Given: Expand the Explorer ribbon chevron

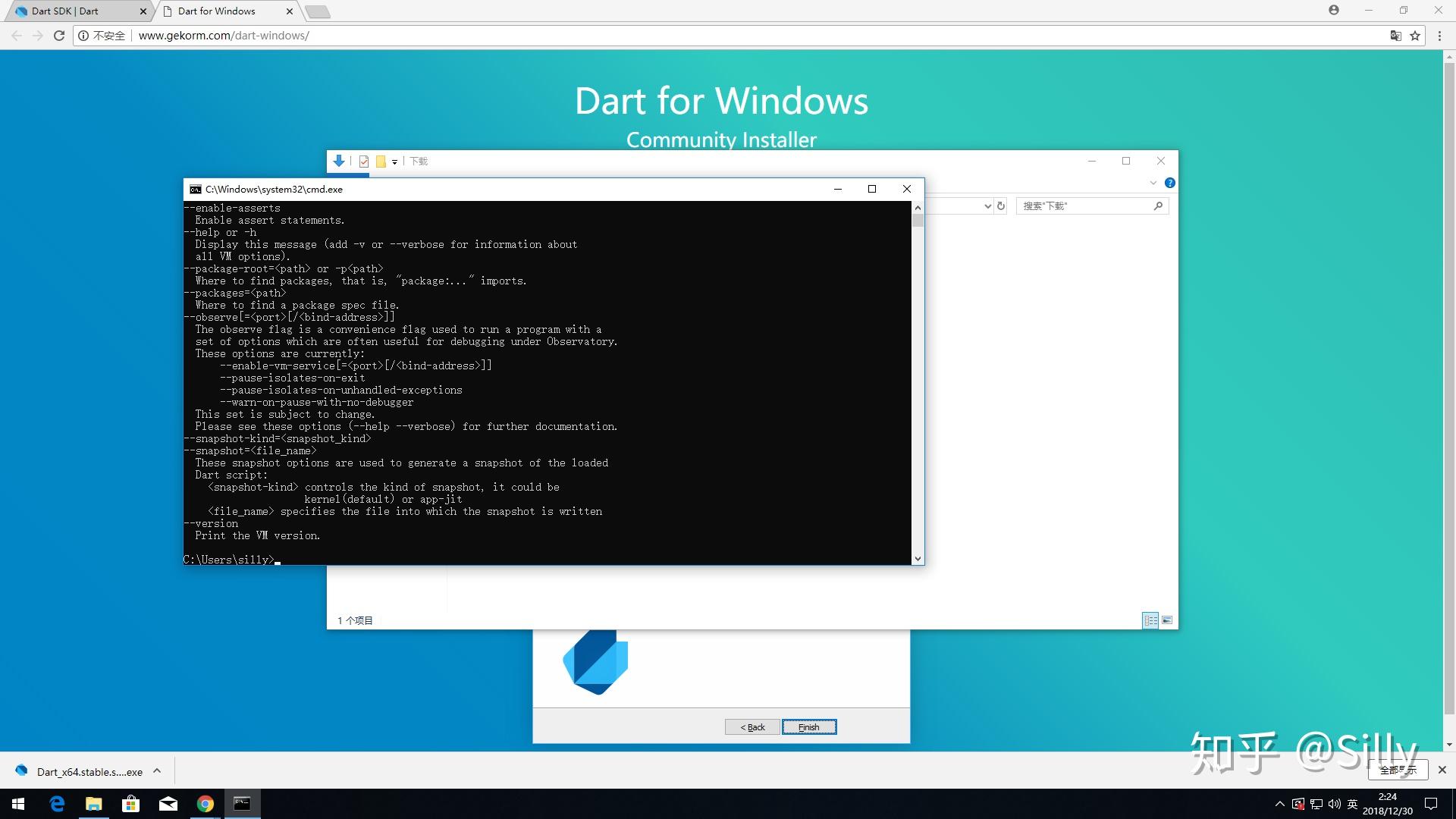Looking at the screenshot, I should click(1153, 183).
